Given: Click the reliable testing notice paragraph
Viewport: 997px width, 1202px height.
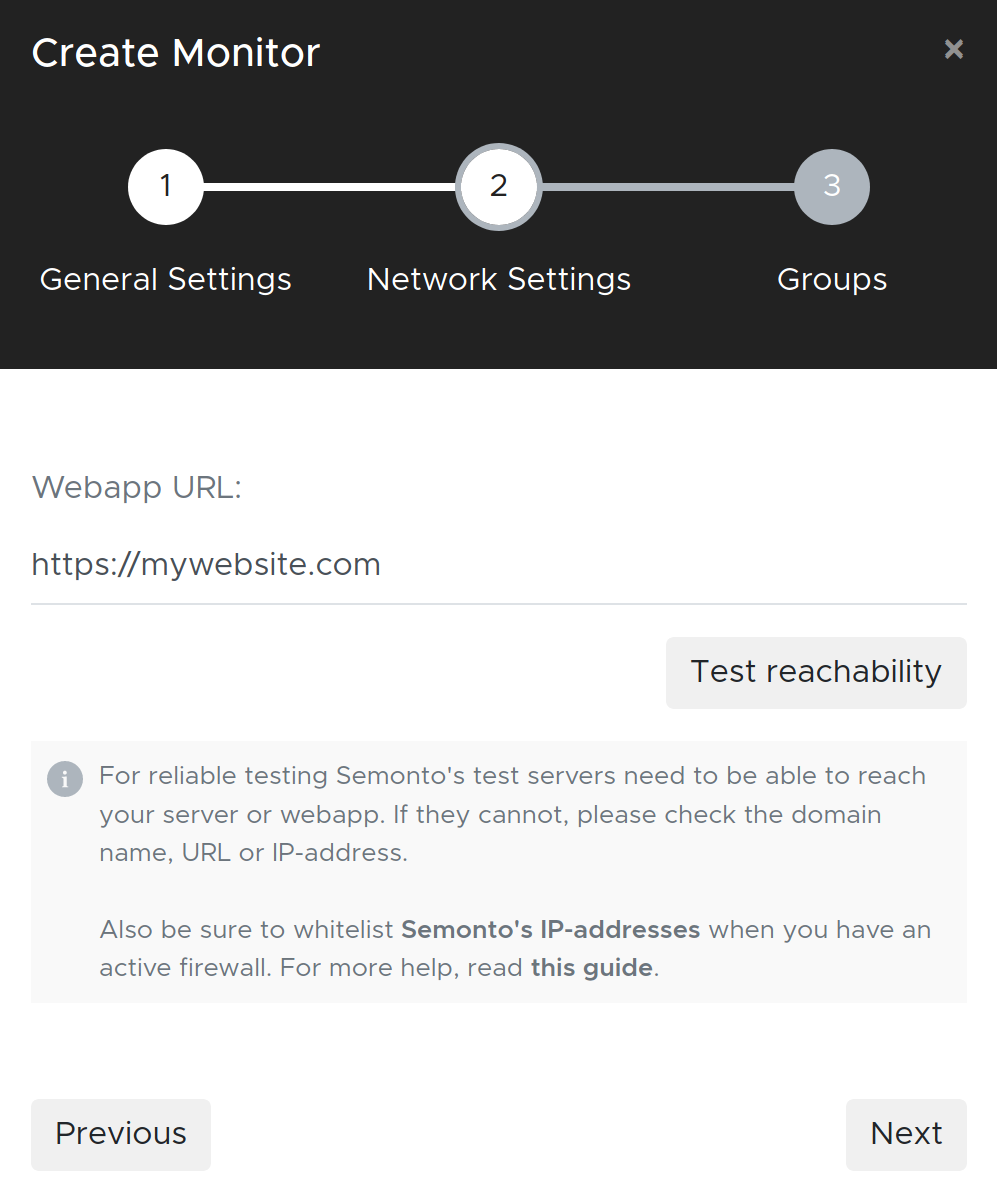Looking at the screenshot, I should 512,814.
